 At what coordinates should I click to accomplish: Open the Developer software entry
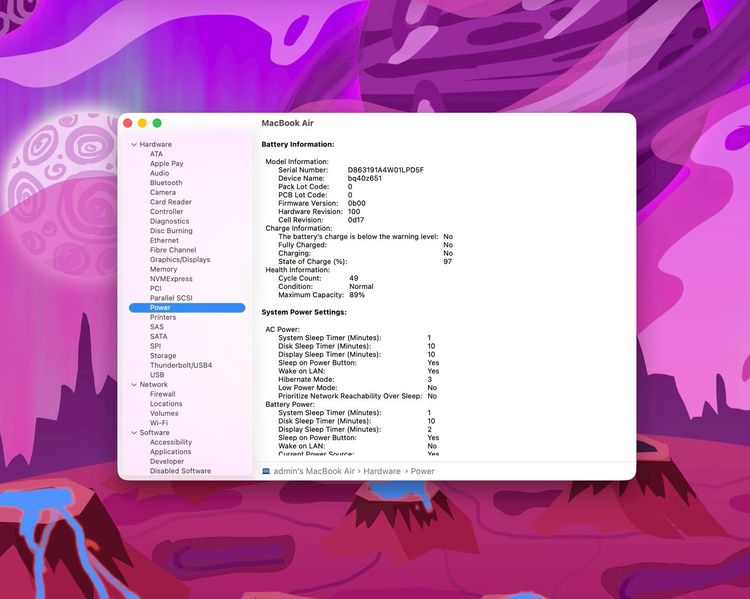tap(167, 461)
